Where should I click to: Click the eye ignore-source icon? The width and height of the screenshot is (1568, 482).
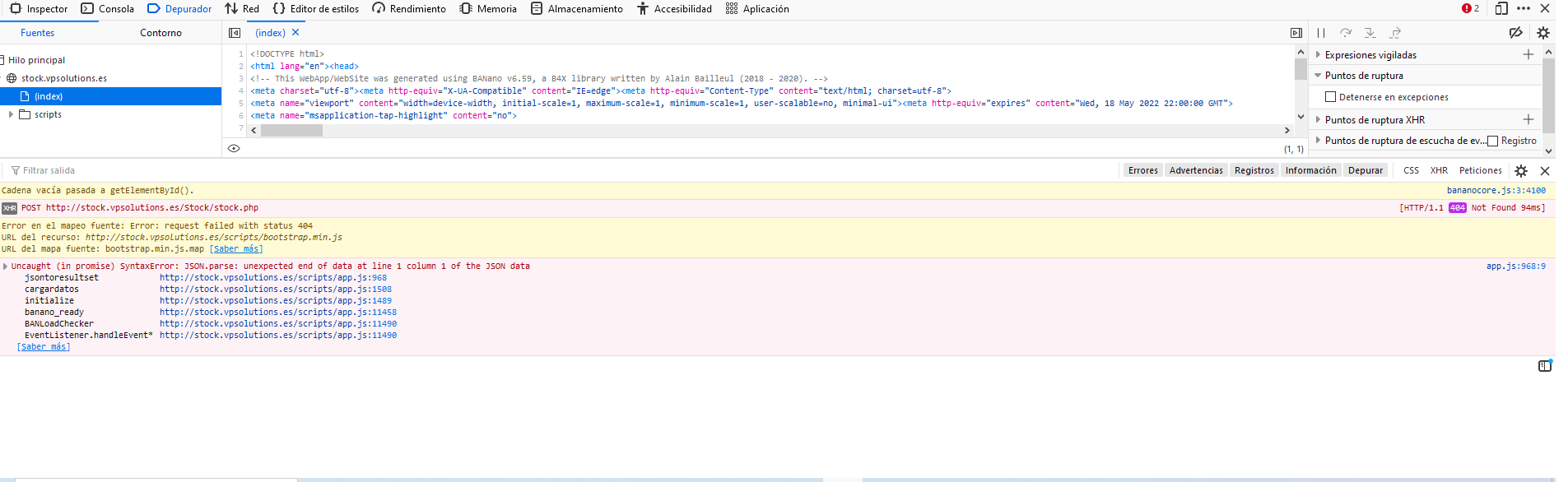234,149
